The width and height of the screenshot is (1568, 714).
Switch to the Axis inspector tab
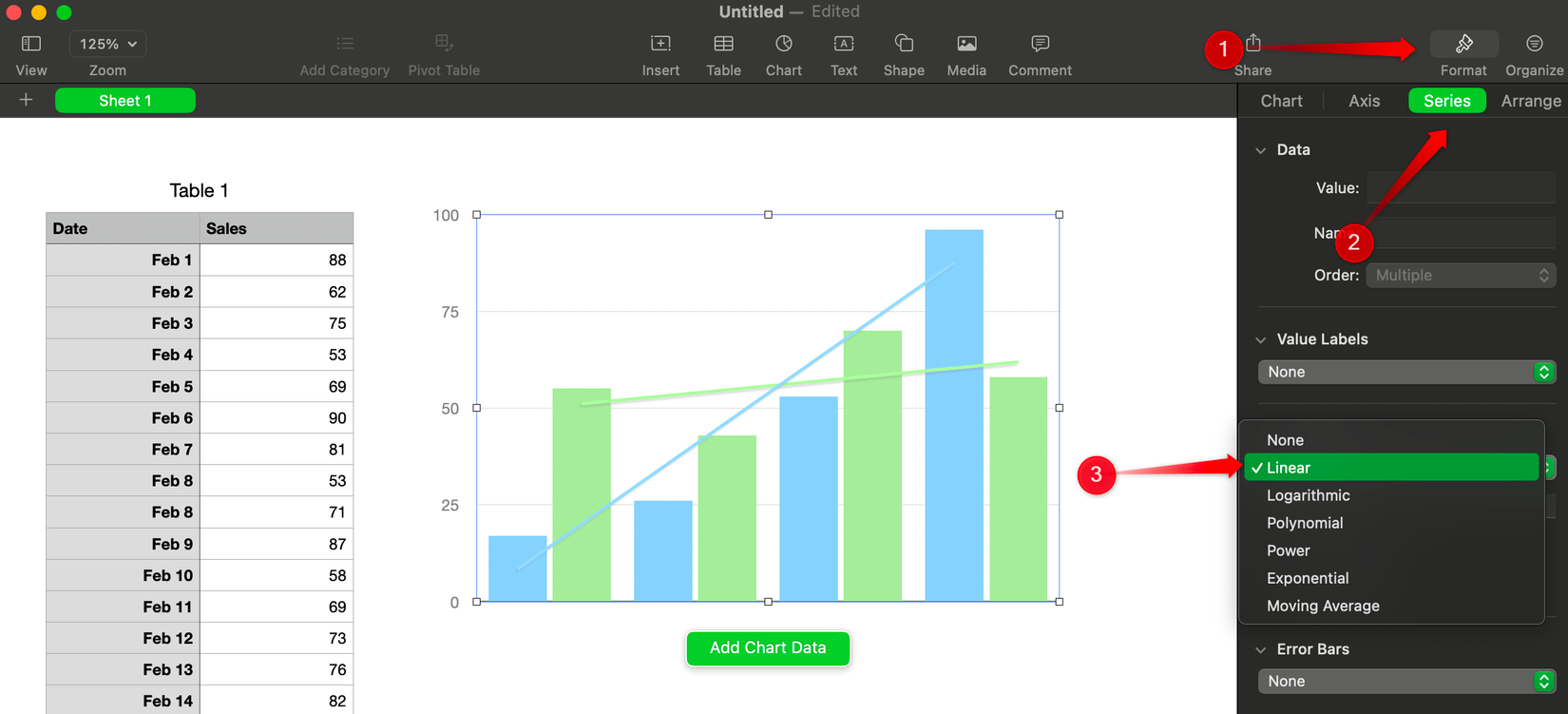coord(1364,101)
